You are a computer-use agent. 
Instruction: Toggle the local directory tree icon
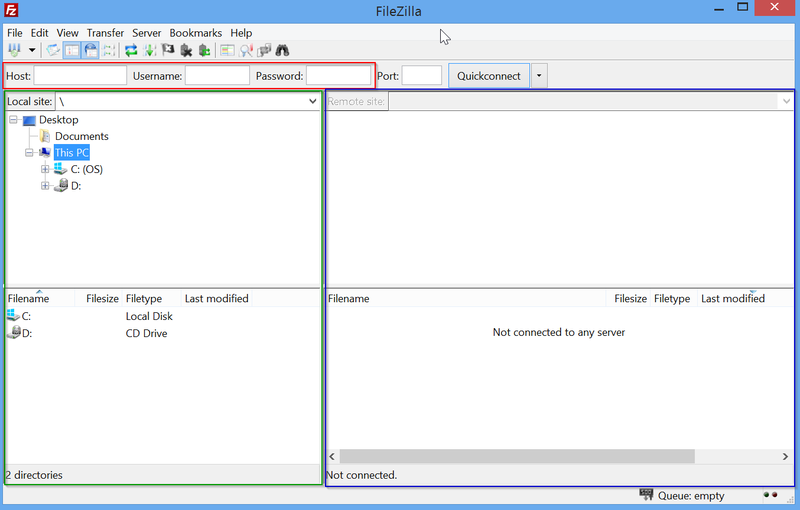(x=71, y=50)
